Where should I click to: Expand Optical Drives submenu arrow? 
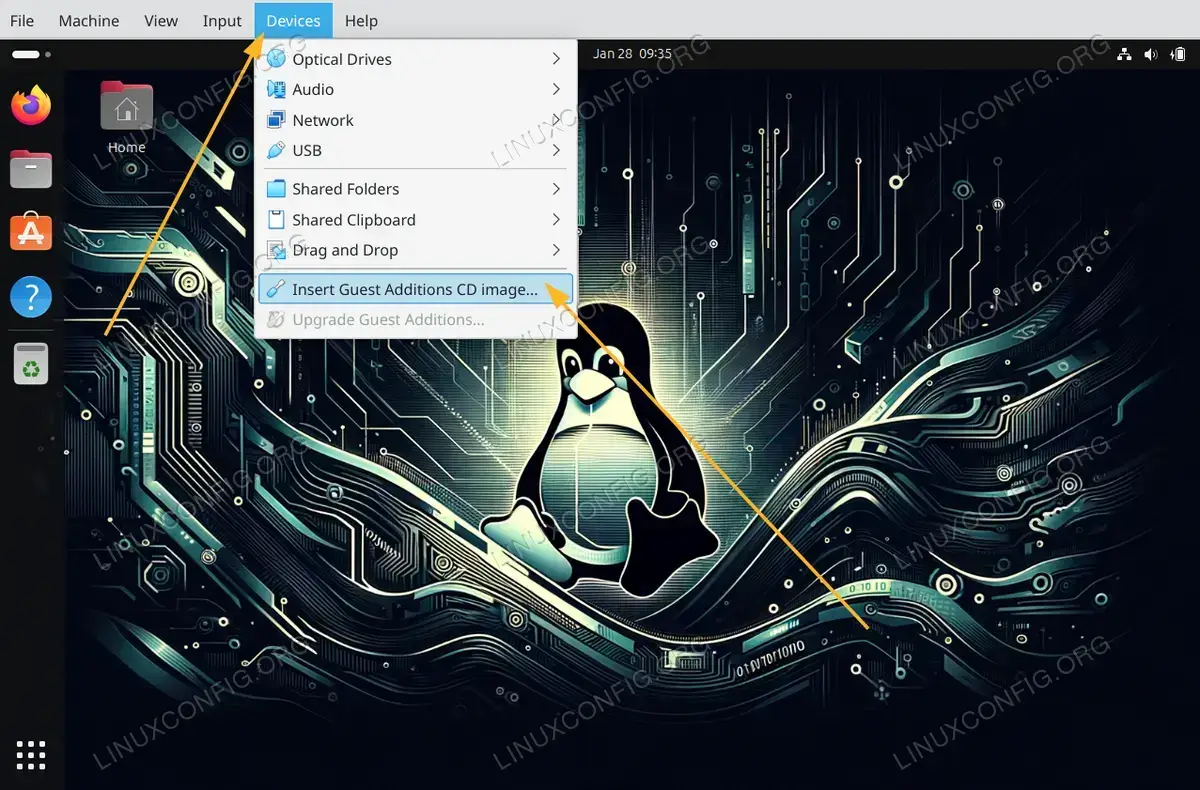(557, 59)
